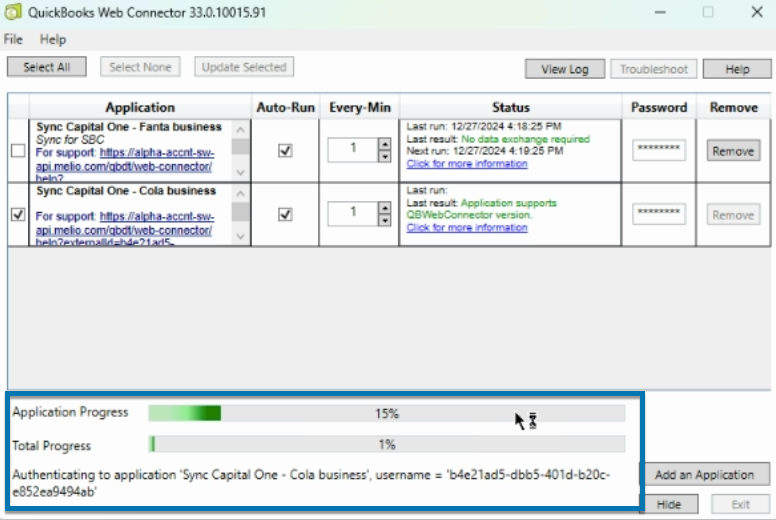Open the Help menu
The image size is (776, 520).
point(53,39)
